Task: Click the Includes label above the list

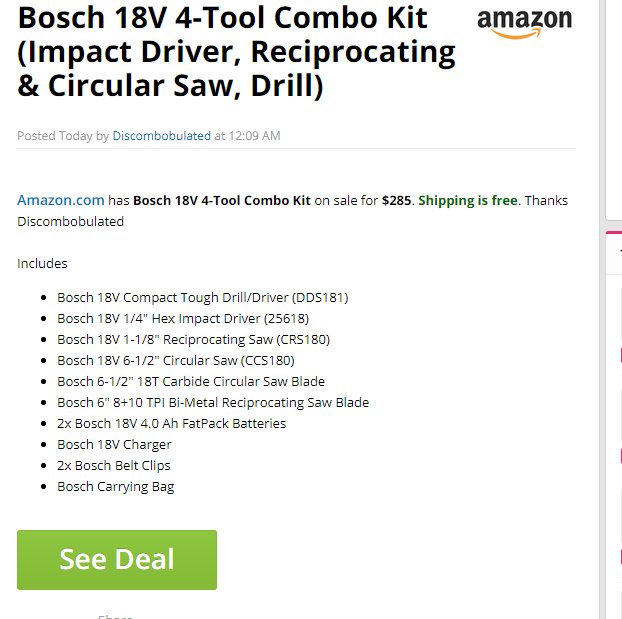Action: 42,263
